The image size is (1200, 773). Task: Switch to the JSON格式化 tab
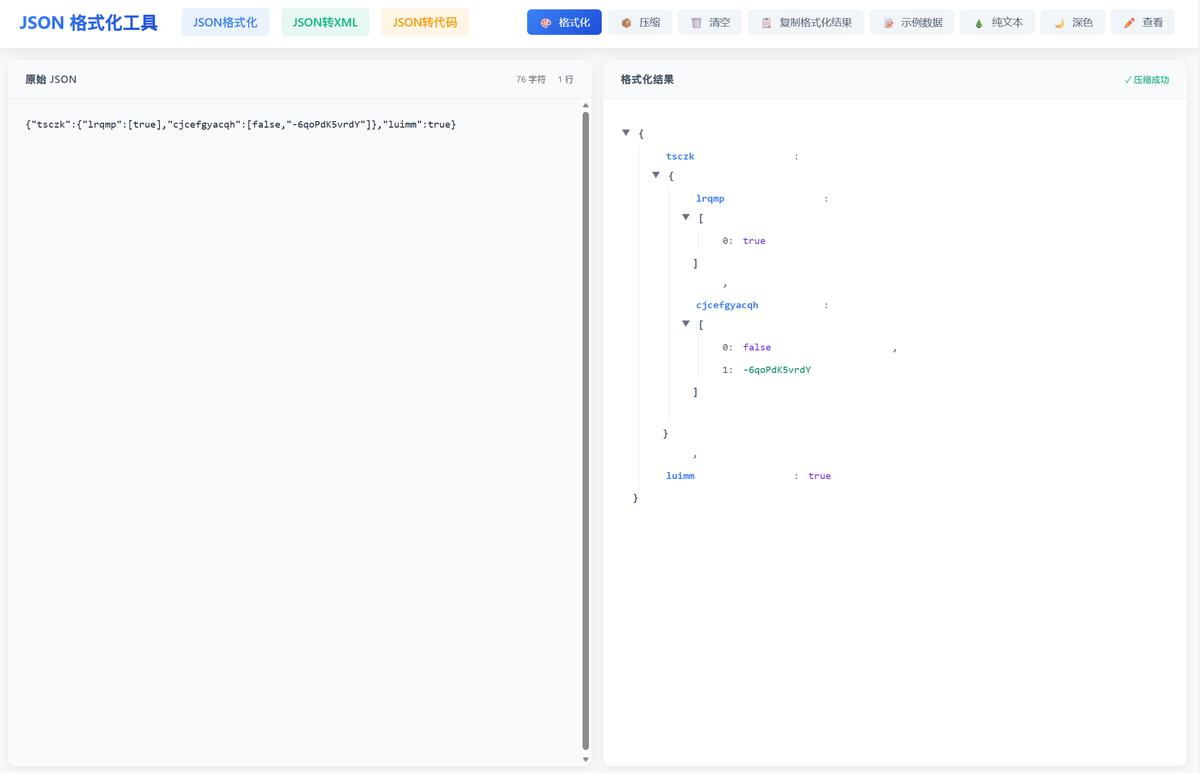[x=225, y=22]
